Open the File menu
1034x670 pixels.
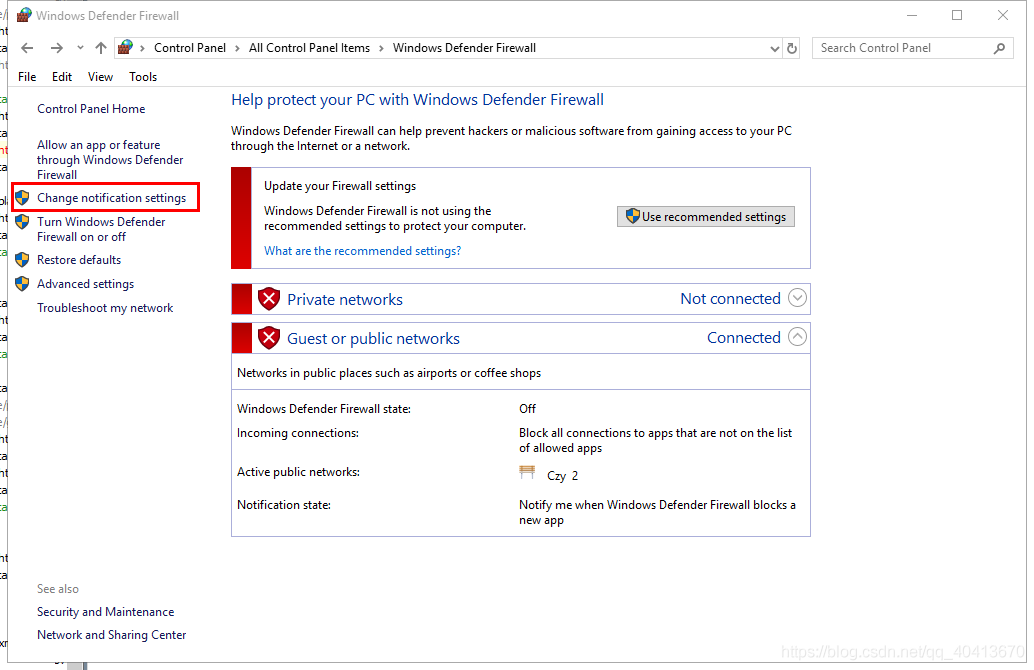click(27, 77)
